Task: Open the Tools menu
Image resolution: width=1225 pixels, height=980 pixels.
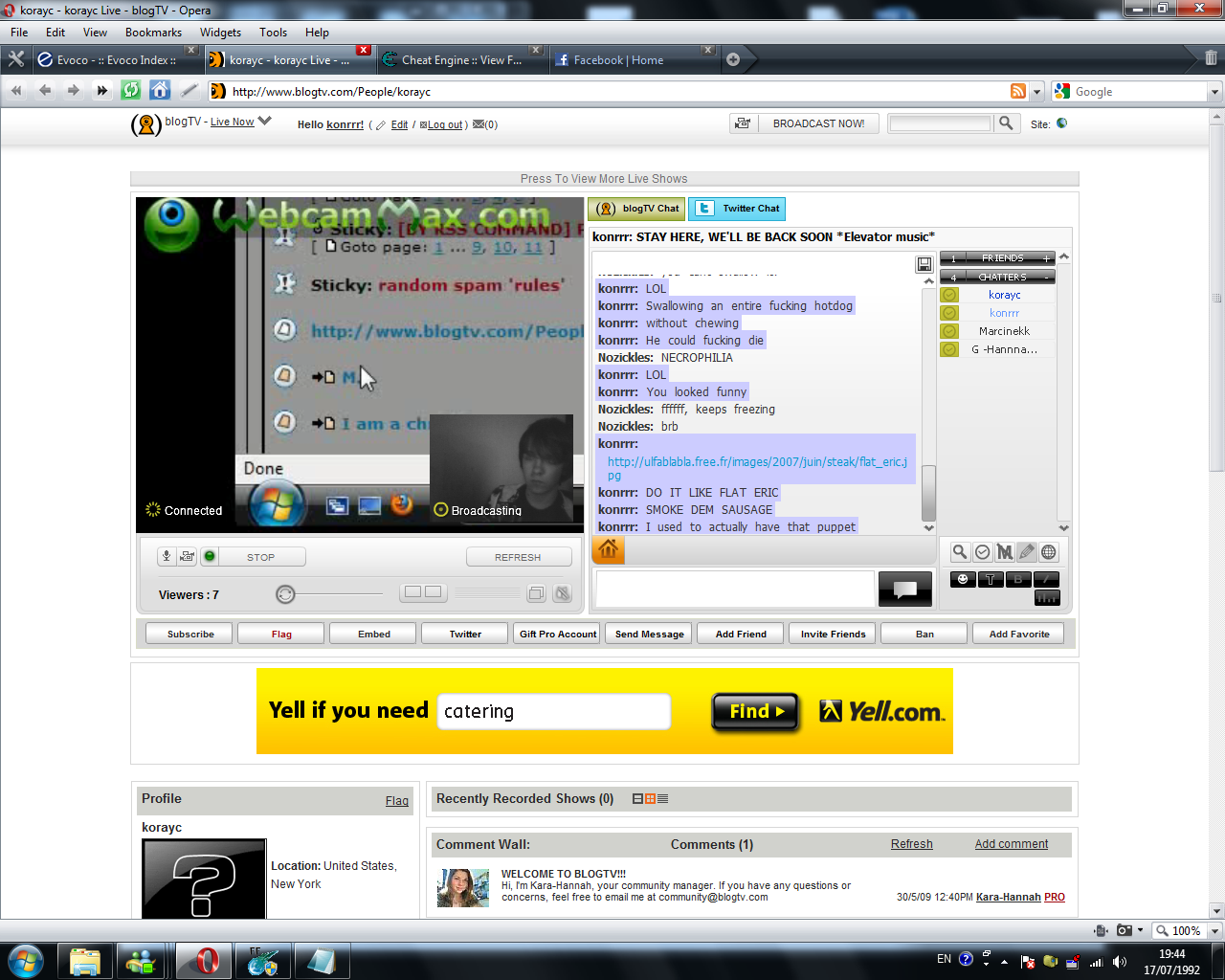Action: pyautogui.click(x=273, y=33)
